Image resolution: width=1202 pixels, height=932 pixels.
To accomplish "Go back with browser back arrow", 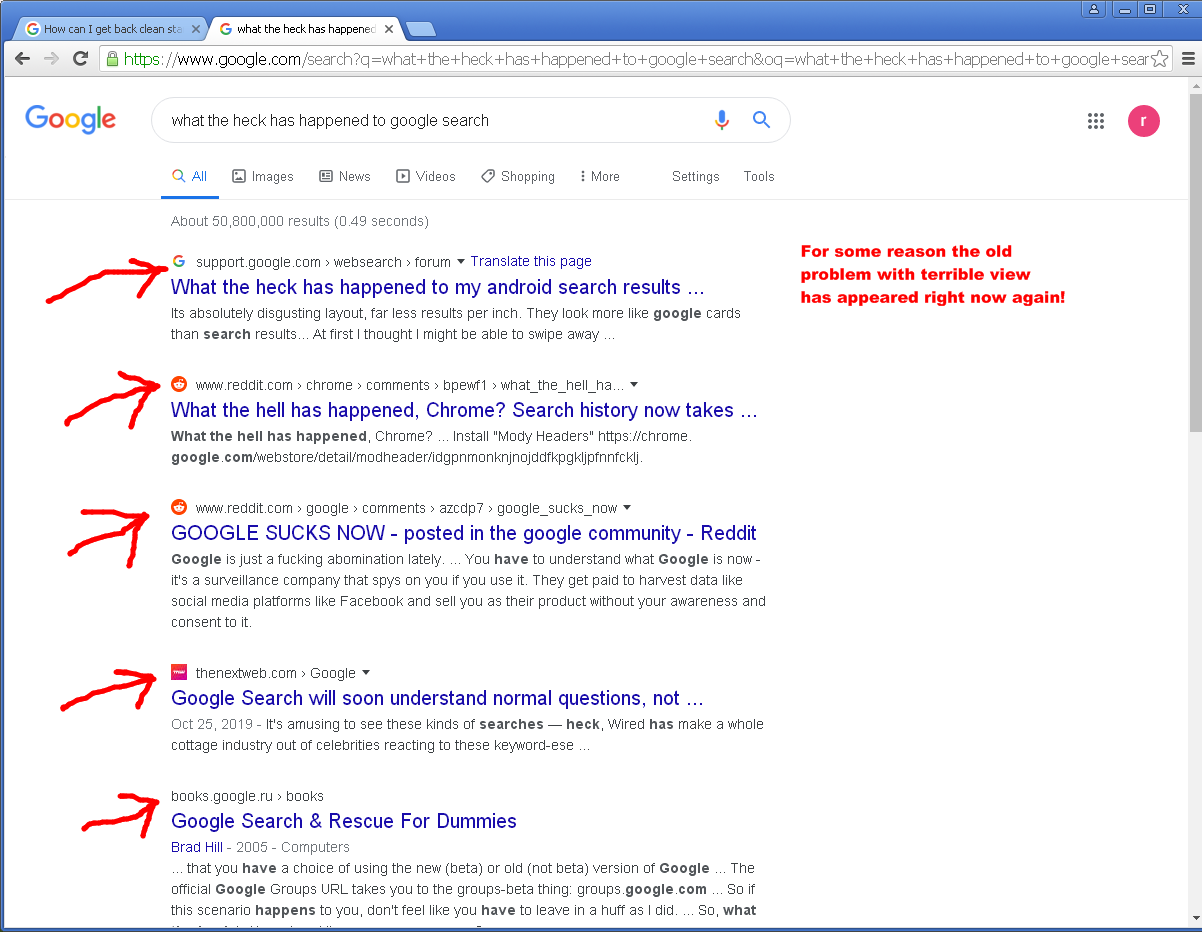I will [x=22, y=59].
